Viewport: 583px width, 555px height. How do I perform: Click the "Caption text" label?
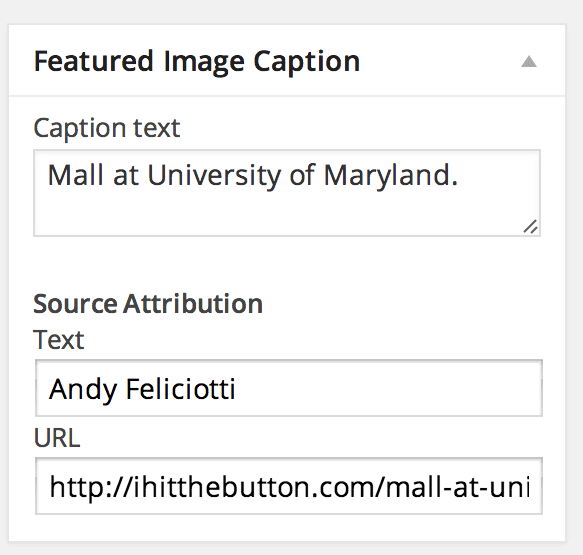coord(107,128)
